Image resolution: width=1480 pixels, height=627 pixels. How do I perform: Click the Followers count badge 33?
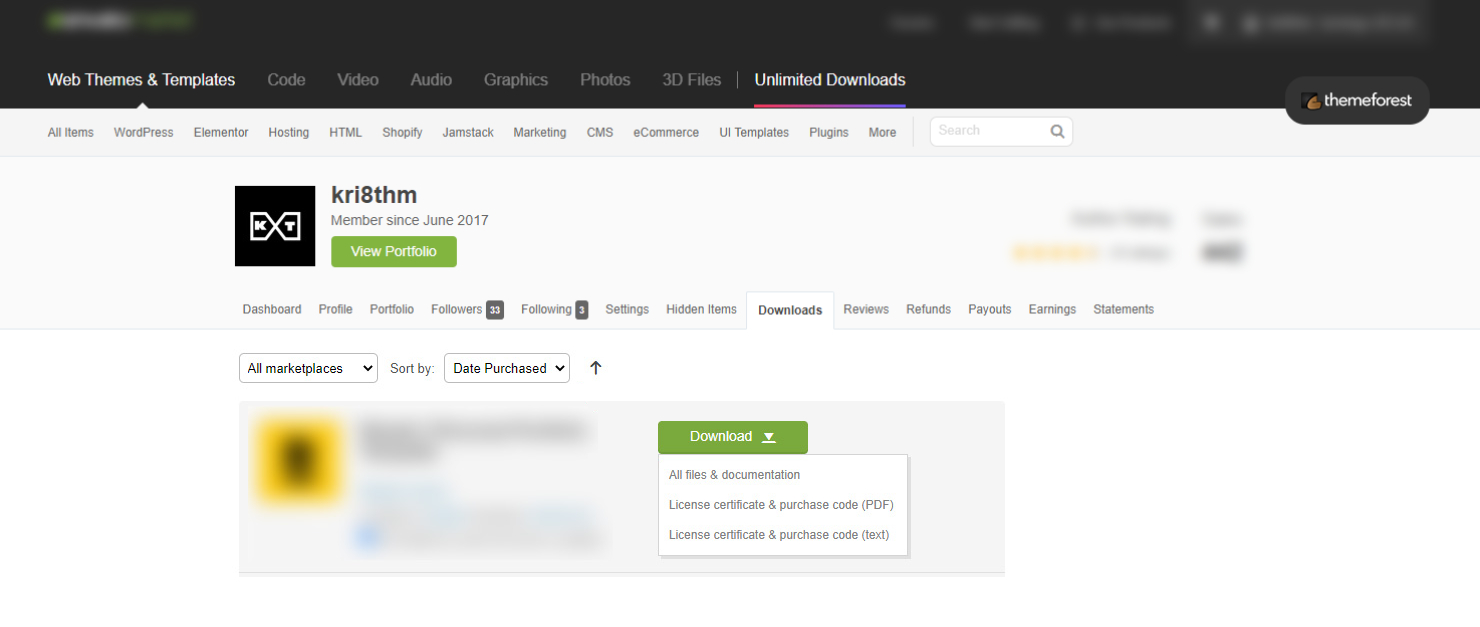tap(495, 310)
